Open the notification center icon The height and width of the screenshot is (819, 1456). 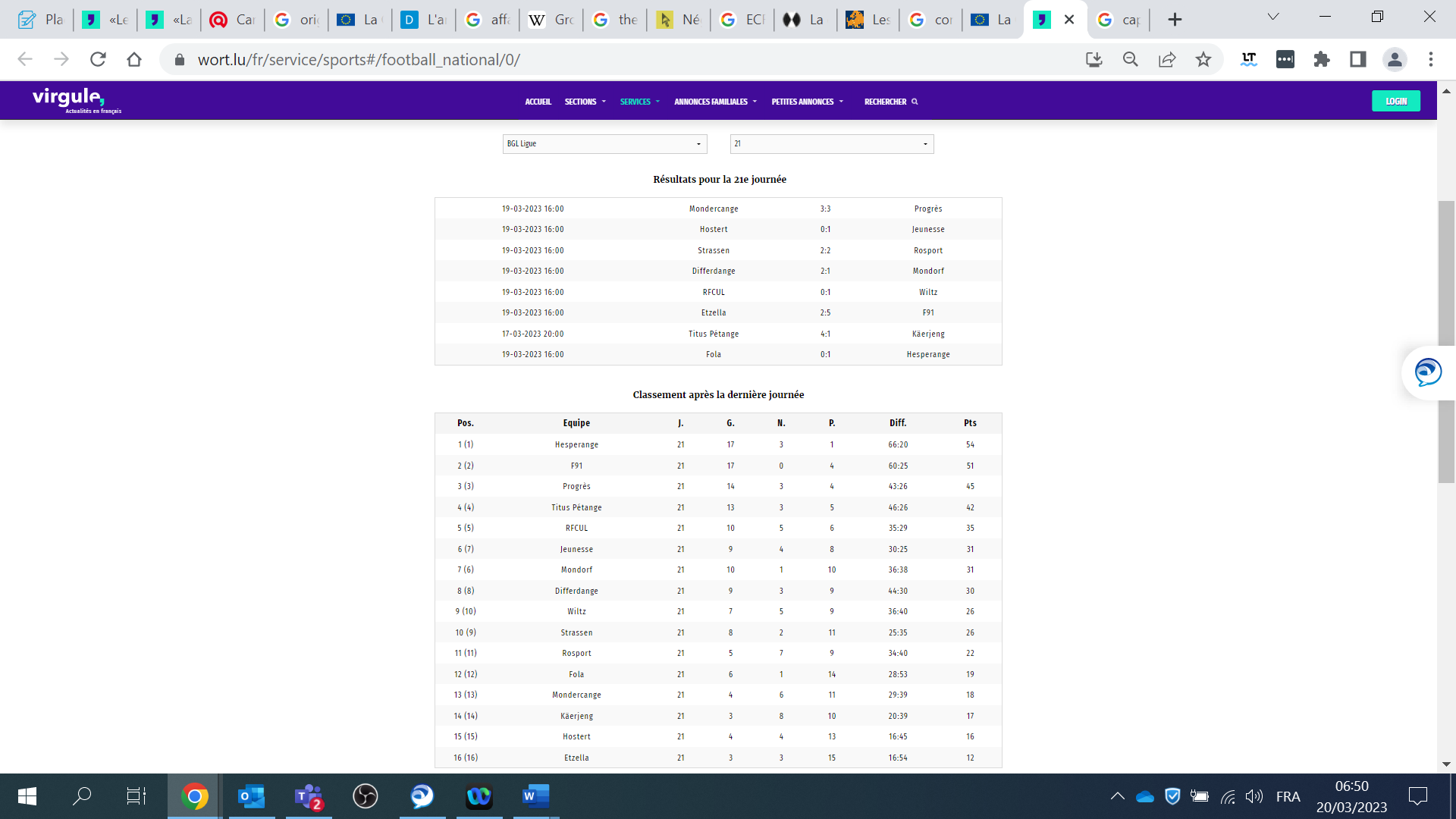[1417, 796]
